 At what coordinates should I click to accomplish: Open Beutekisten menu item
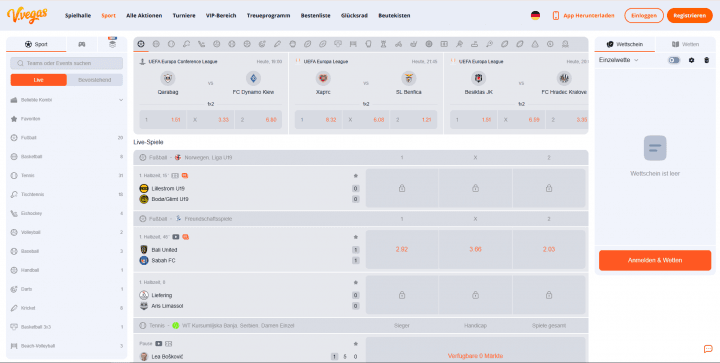(394, 16)
